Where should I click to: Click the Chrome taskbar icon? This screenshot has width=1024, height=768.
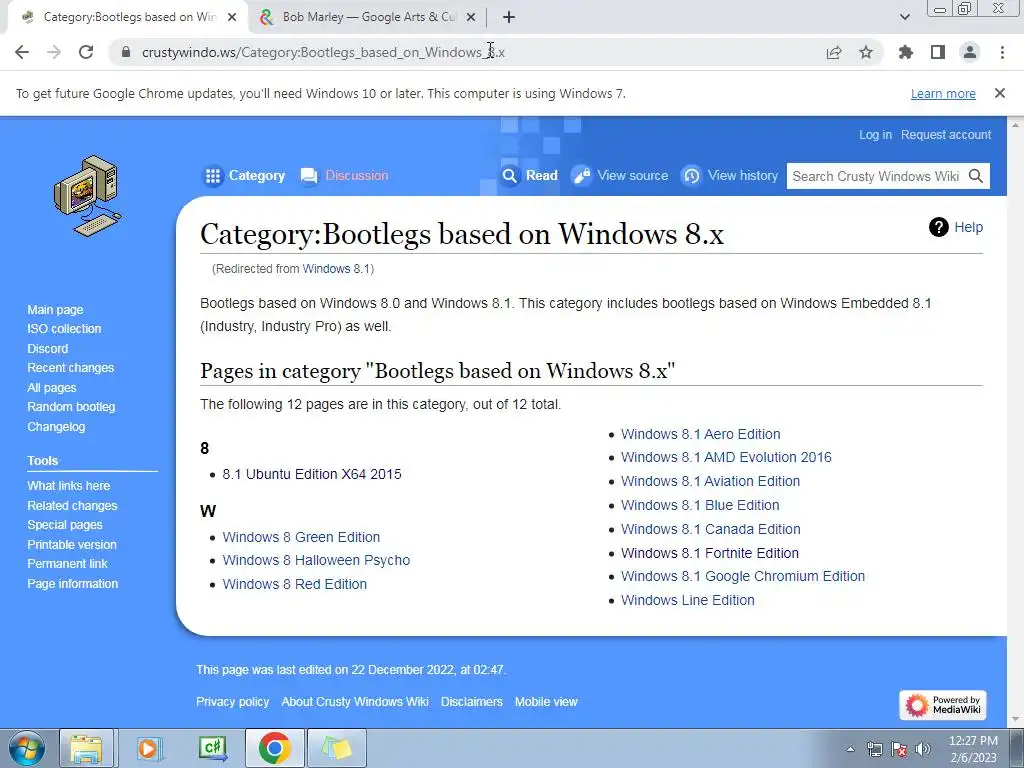click(274, 748)
